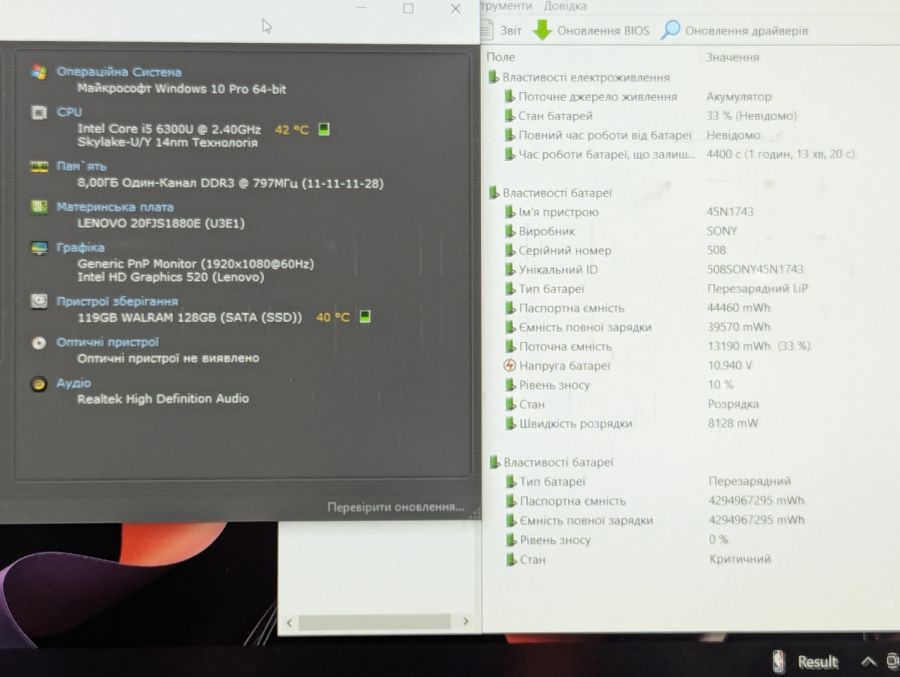The height and width of the screenshot is (677, 900).
Task: Open the Пам'ять section link
Action: coord(82,167)
